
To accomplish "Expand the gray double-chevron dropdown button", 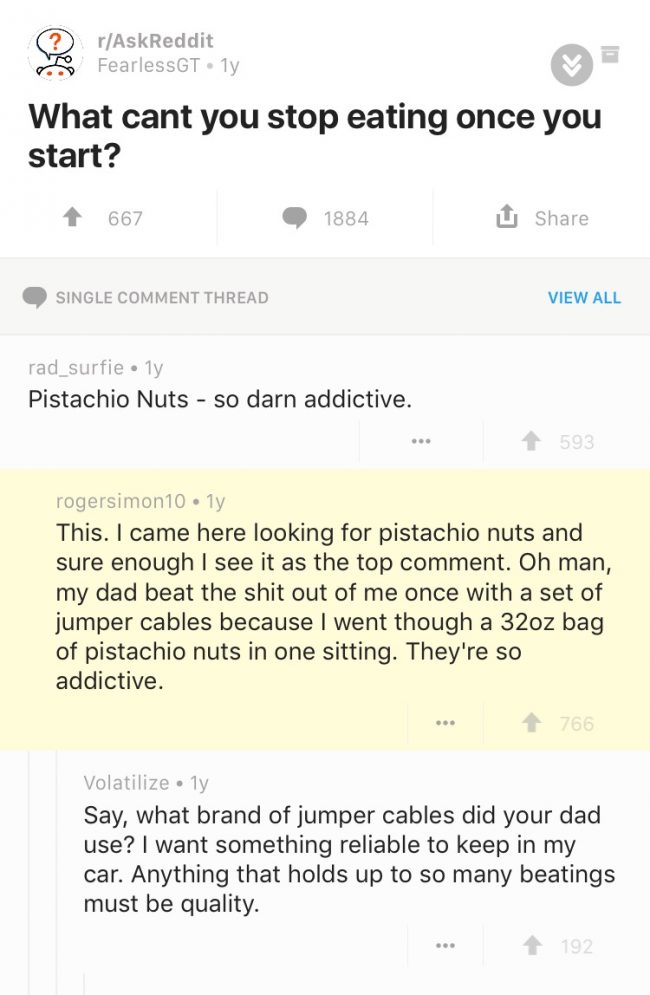I will click(x=571, y=65).
